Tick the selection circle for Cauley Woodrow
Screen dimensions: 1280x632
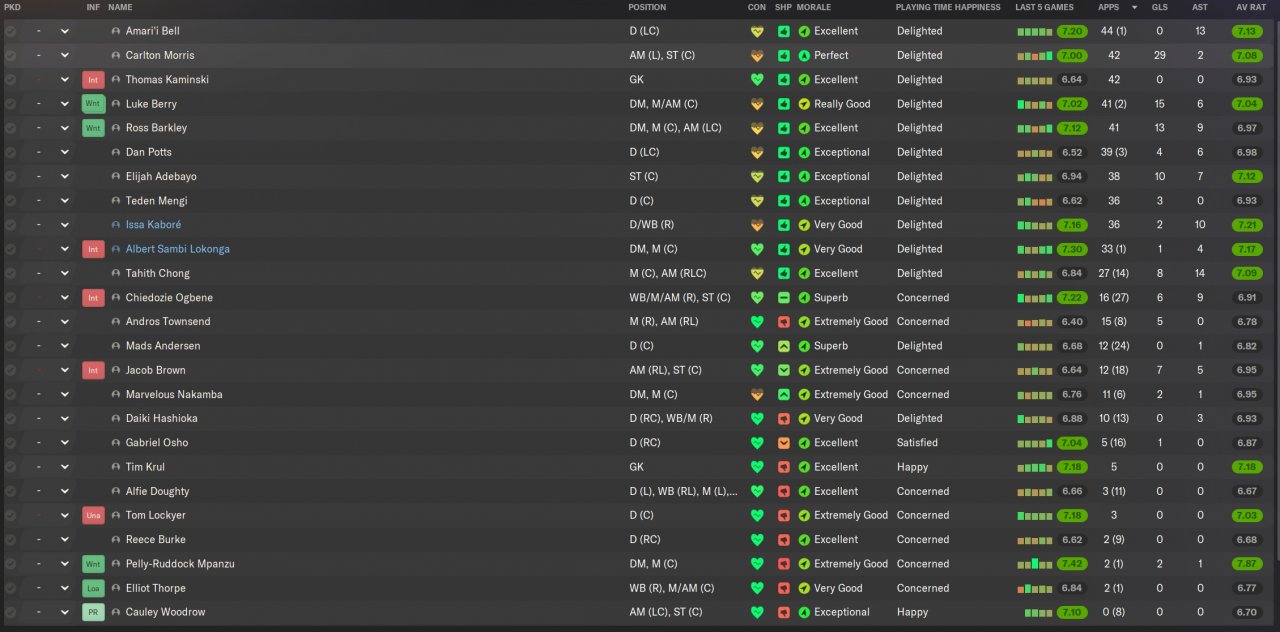click(x=10, y=612)
